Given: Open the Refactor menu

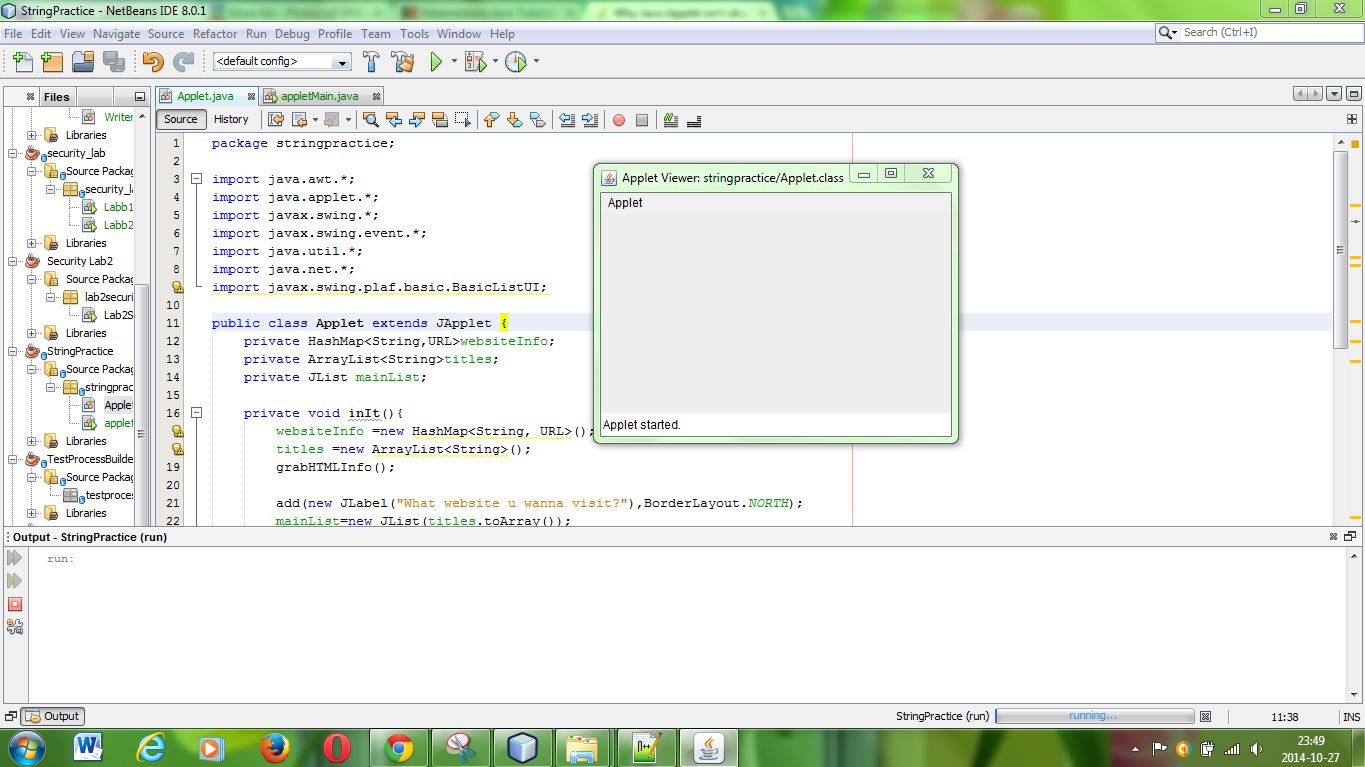Looking at the screenshot, I should [215, 33].
